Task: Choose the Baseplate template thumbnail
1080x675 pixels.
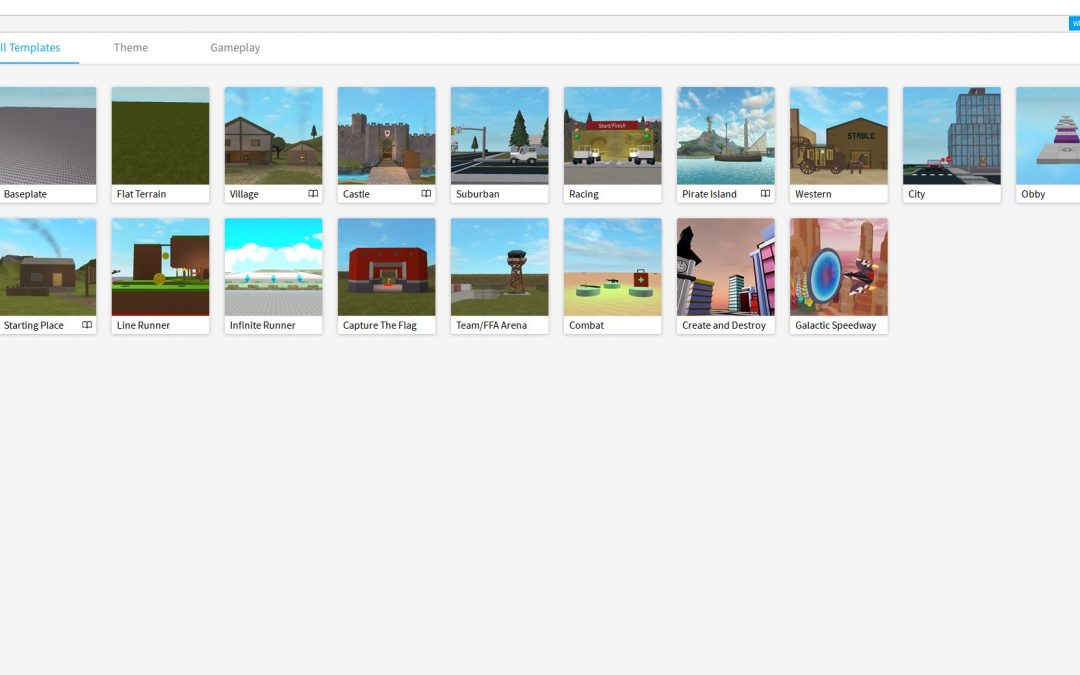Action: (x=48, y=136)
